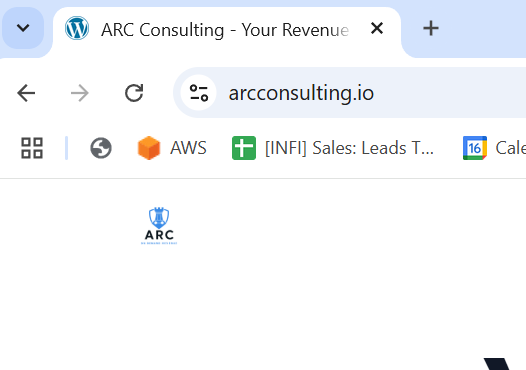
Task: Focus the arcconsulting.io address bar
Action: point(349,93)
